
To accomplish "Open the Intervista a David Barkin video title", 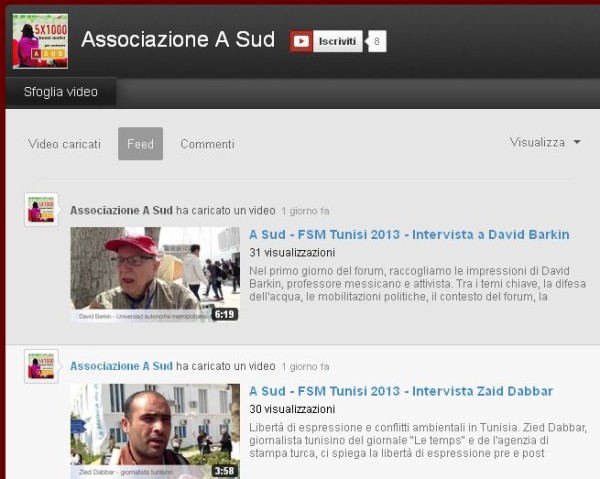I will tap(409, 235).
